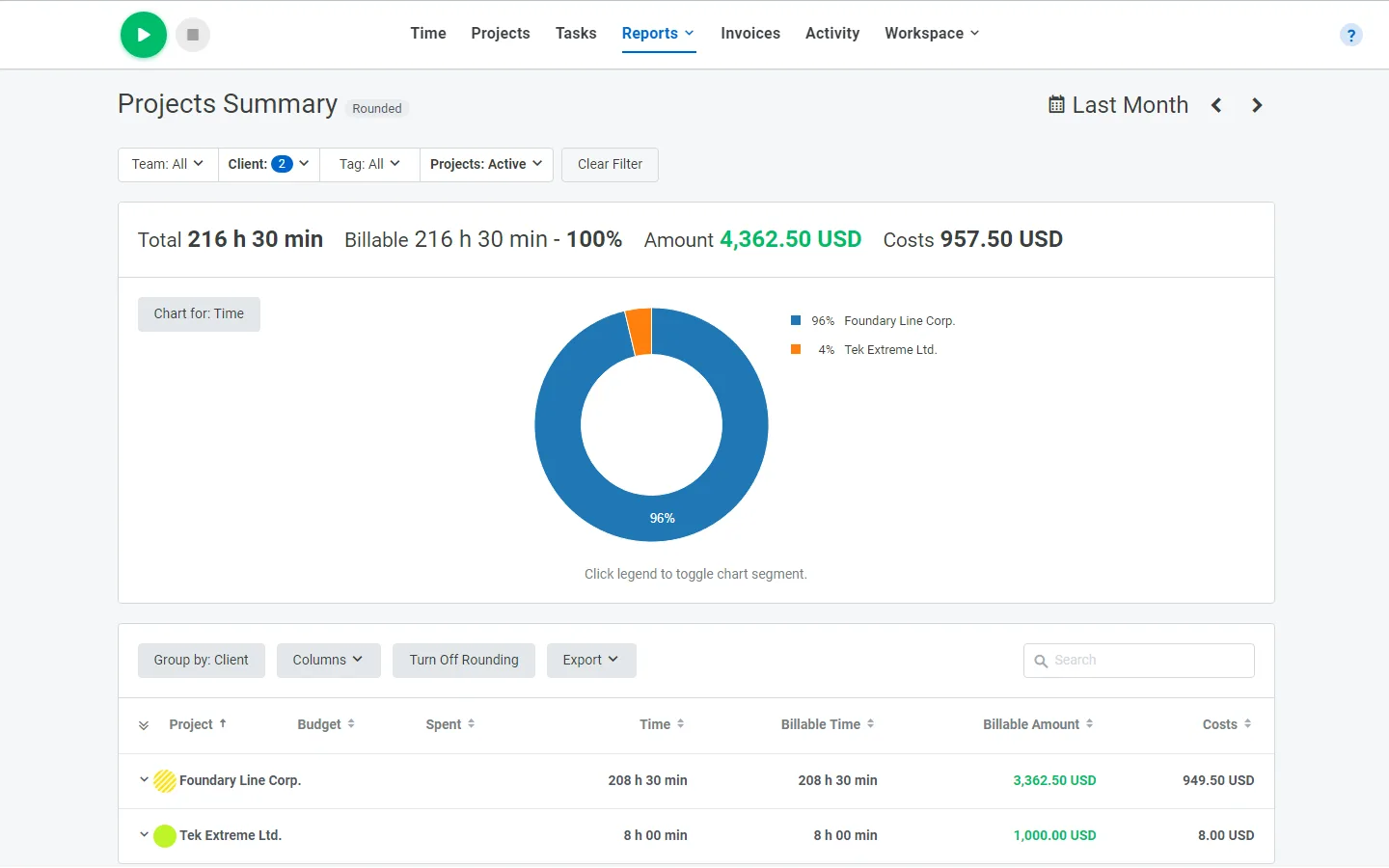
Task: Sort by Costs column
Action: [1227, 724]
